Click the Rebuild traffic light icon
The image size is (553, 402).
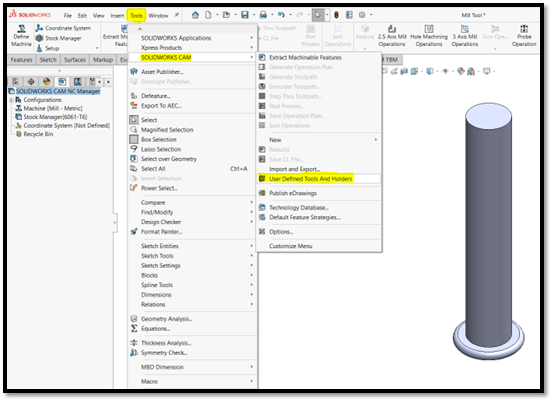(336, 15)
